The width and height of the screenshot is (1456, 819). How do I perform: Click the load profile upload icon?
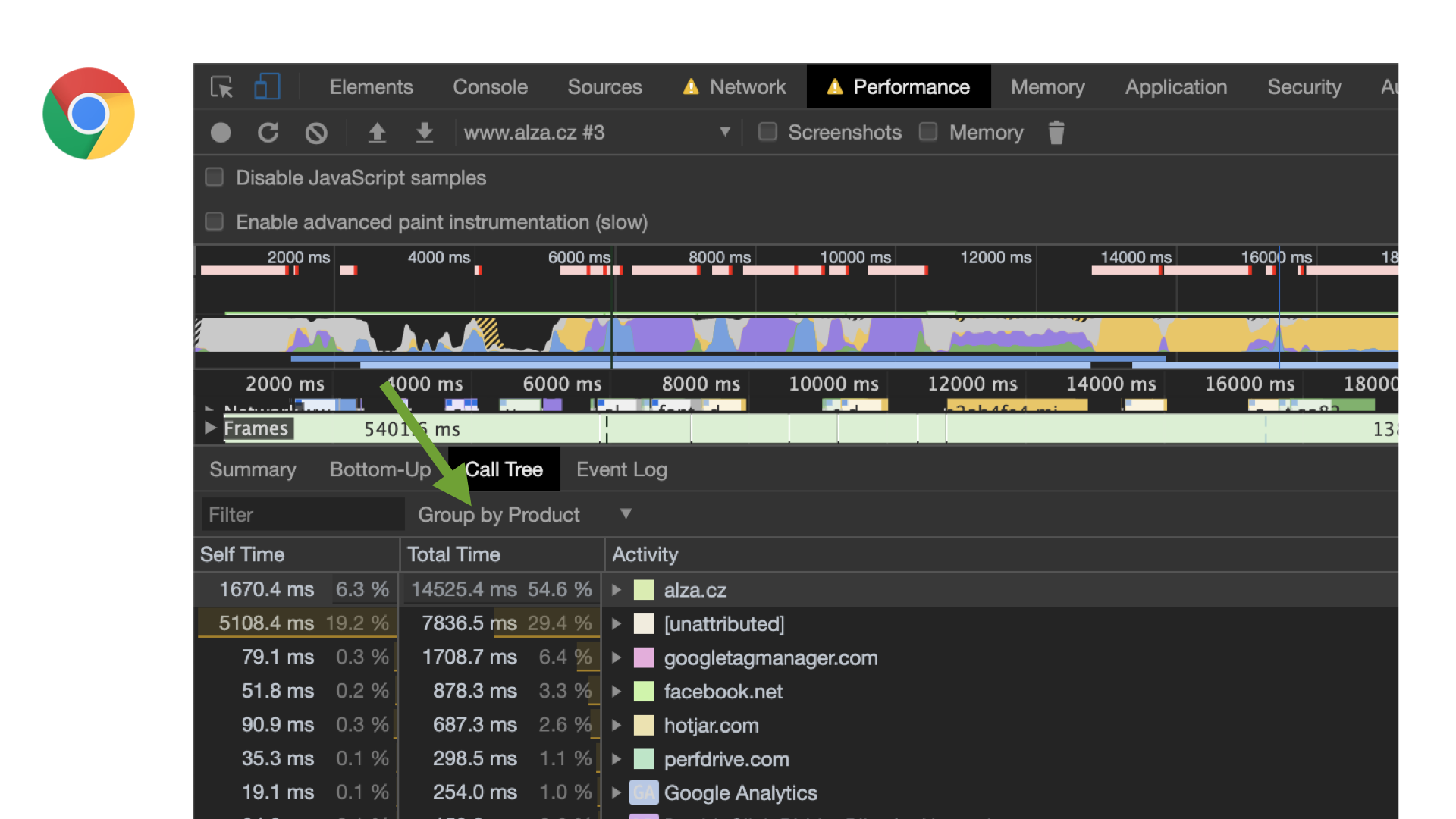pyautogui.click(x=377, y=133)
